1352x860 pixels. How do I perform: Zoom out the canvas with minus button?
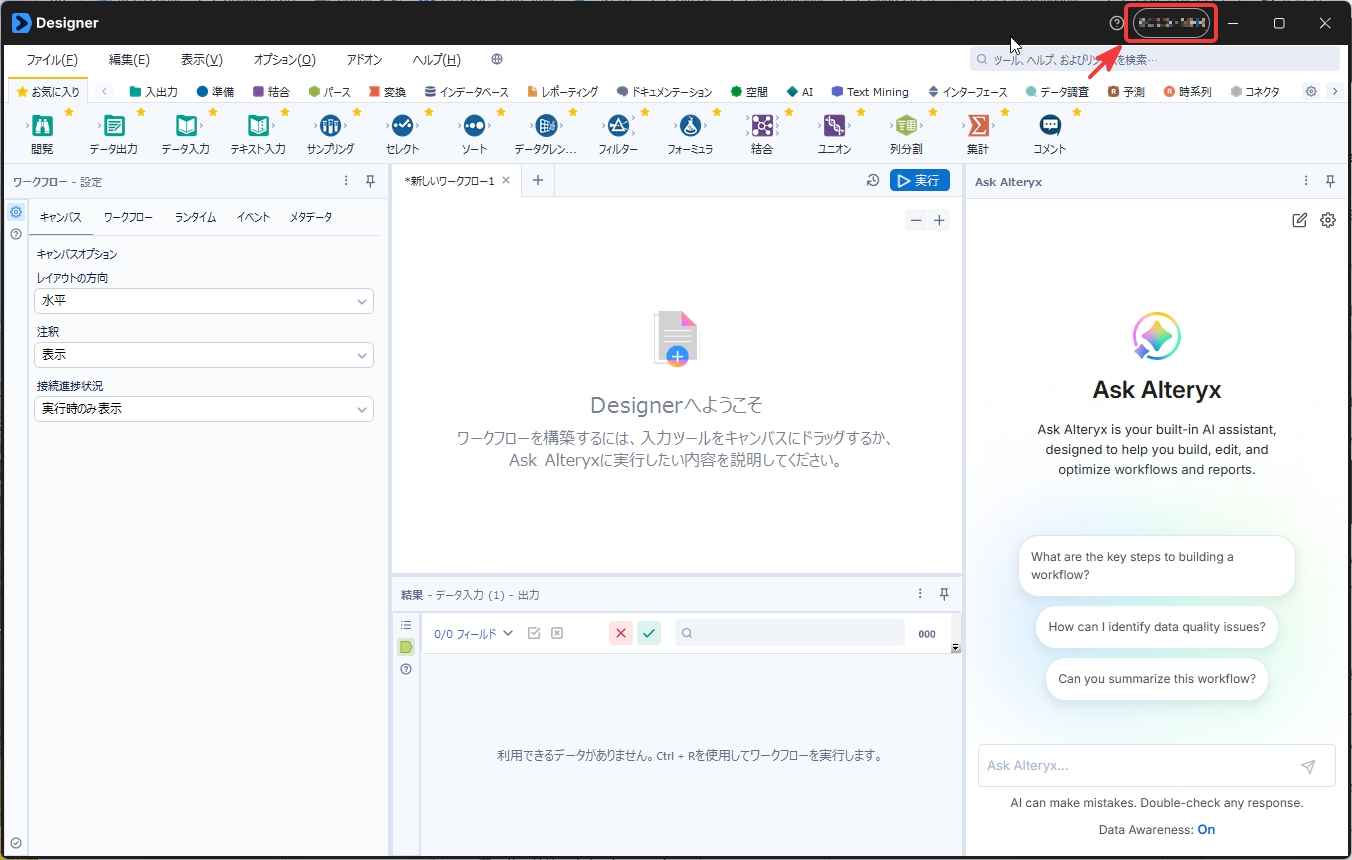tap(916, 221)
